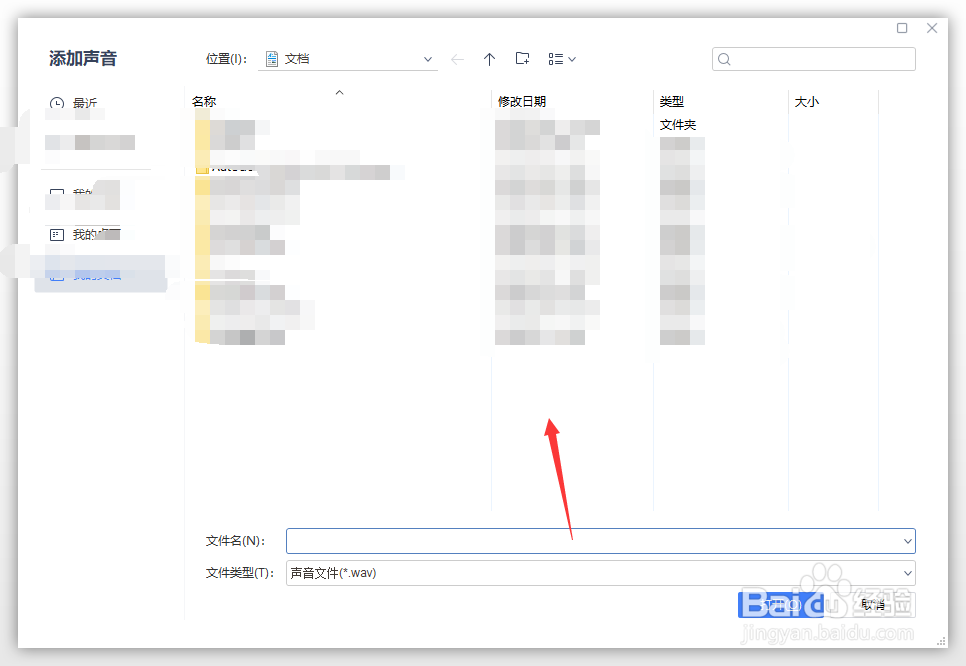Screen dimensions: 966x666
Task: Click the 取消 cancel button
Action: (x=872, y=604)
